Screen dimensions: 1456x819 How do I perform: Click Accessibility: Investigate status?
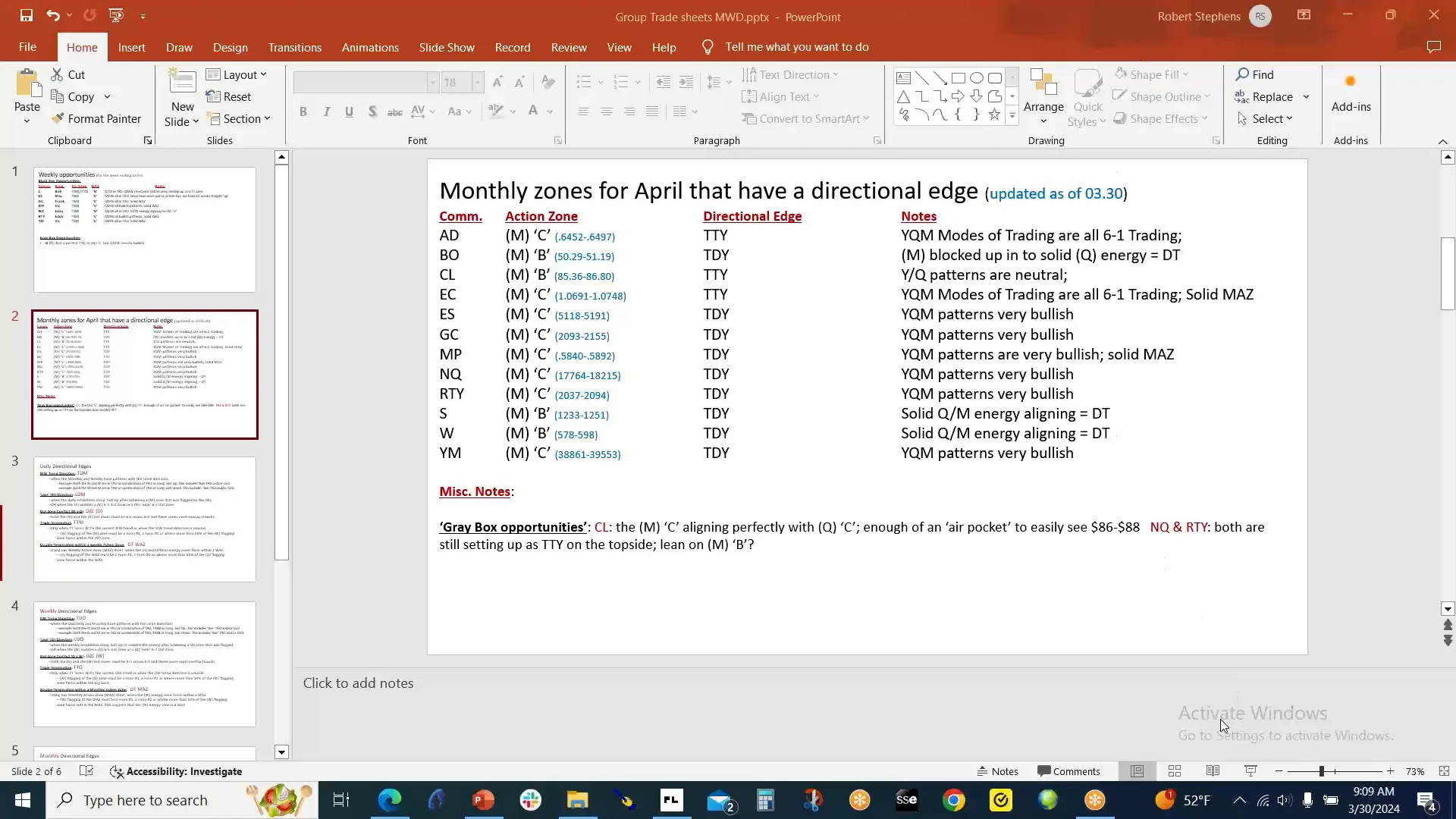176,771
